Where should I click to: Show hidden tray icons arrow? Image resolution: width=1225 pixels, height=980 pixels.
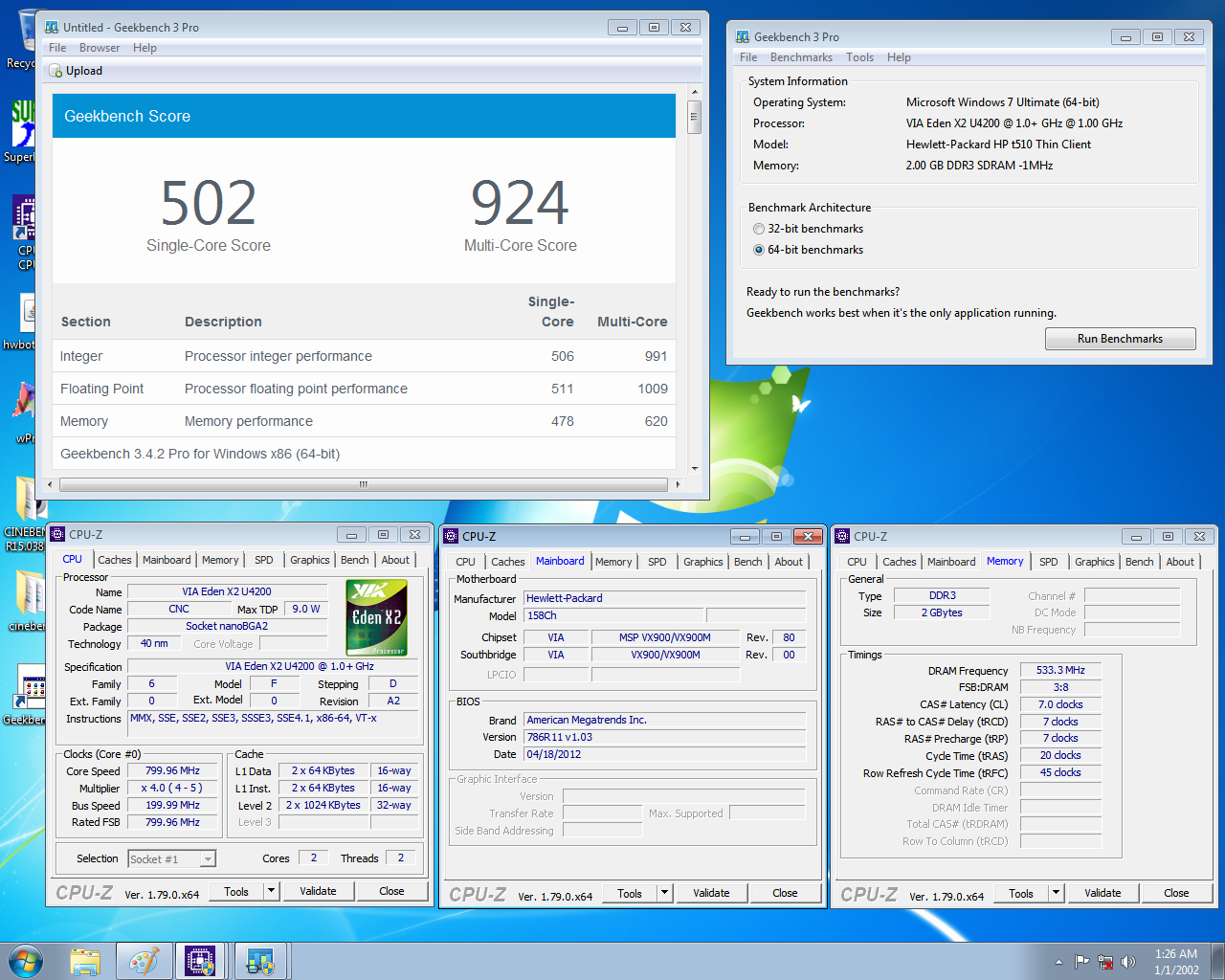click(1058, 962)
